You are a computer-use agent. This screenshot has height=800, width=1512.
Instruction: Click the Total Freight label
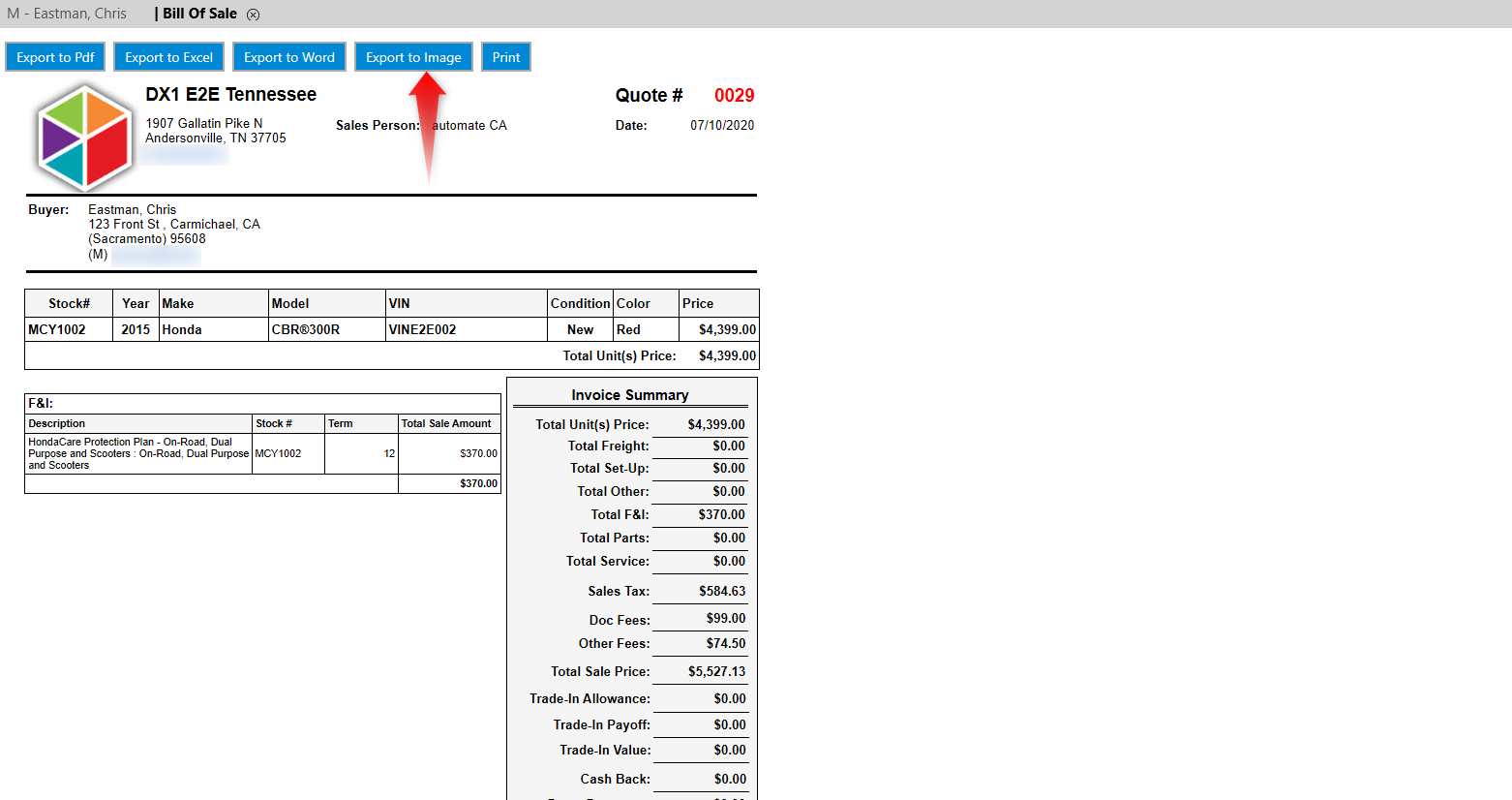tap(609, 446)
